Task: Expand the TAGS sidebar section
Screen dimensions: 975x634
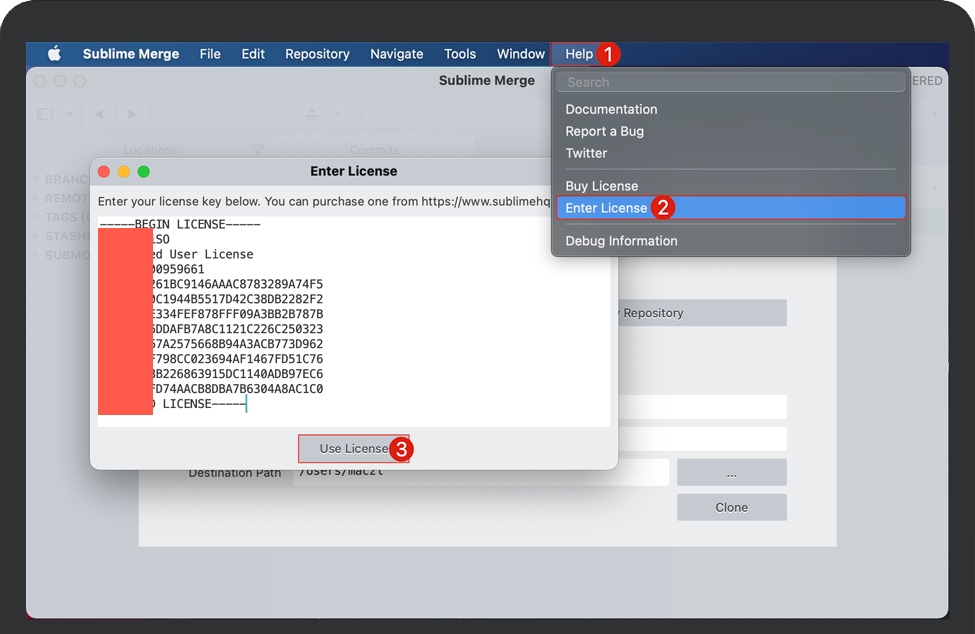Action: (35, 217)
